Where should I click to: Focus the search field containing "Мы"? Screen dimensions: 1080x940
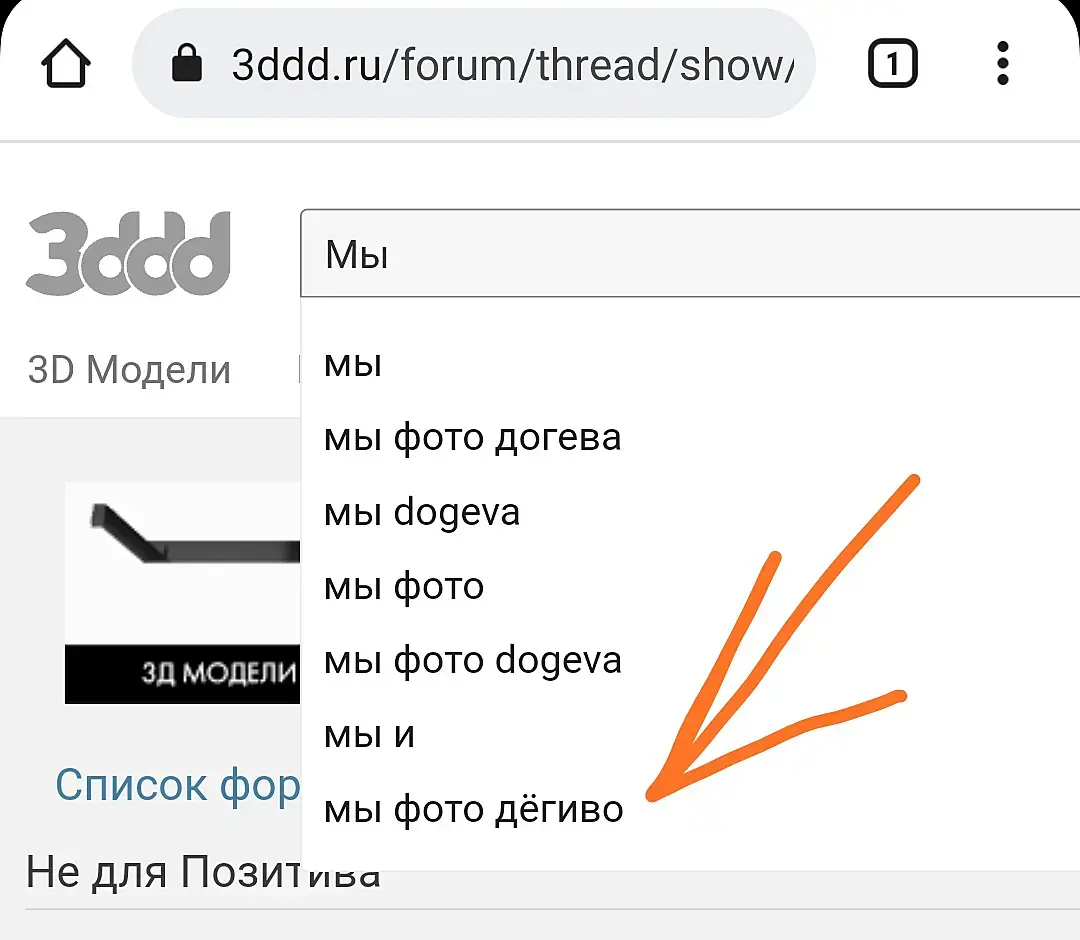pos(690,253)
